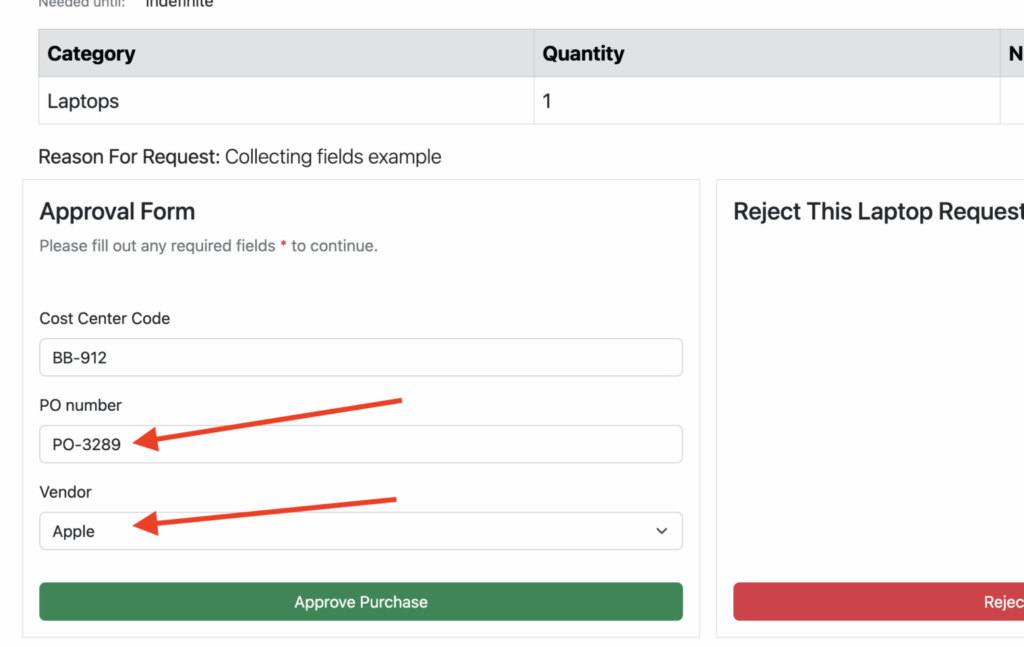The image size is (1024, 647).
Task: Click the PO number label
Action: click(x=80, y=405)
